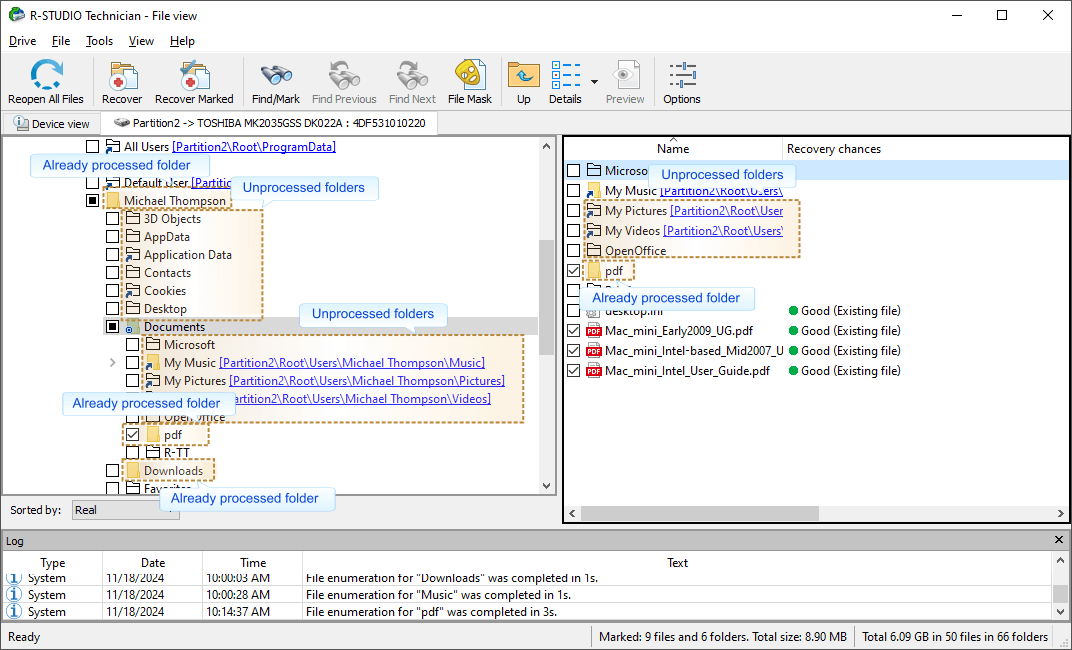Open the Details view dropdown arrow
Viewport: 1072px width, 650px height.
coord(594,82)
